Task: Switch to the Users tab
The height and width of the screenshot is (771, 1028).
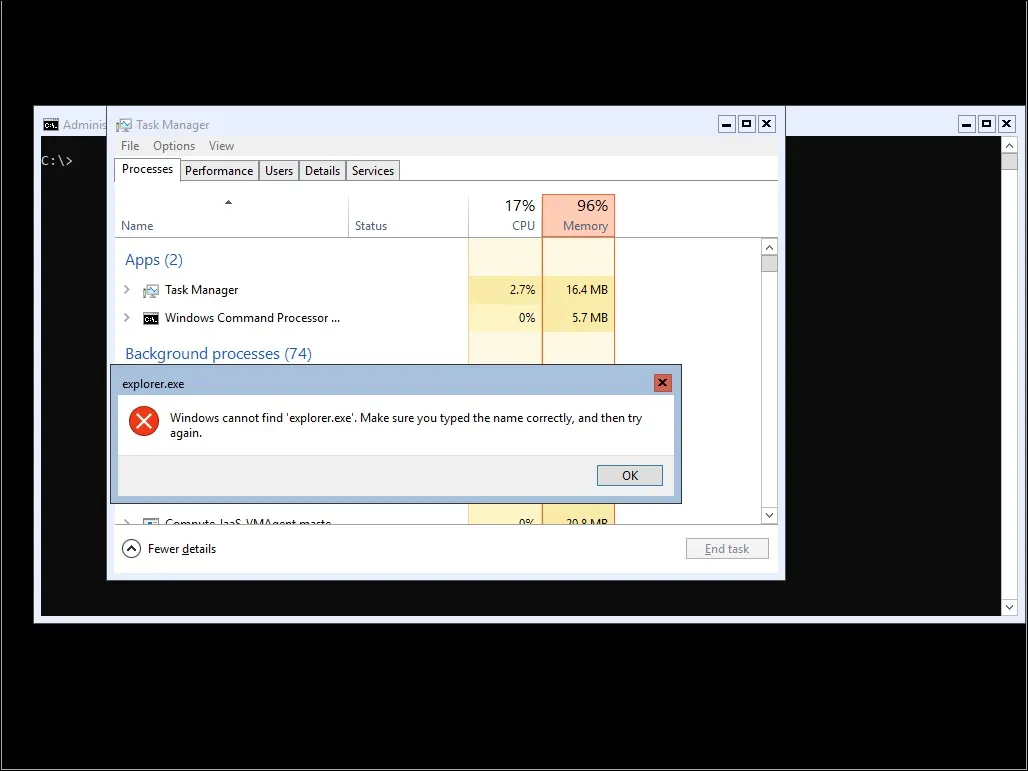Action: coord(279,170)
